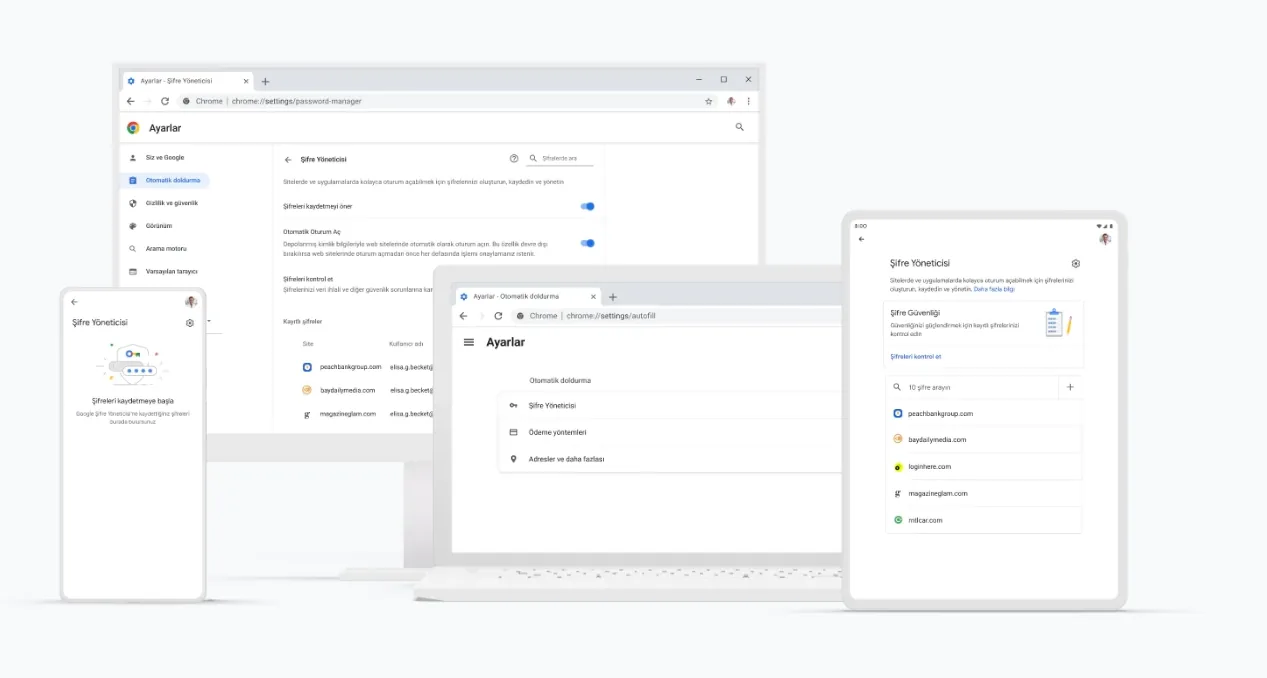Tap back arrow on the tablet screen
The image size is (1267, 678).
click(x=861, y=239)
